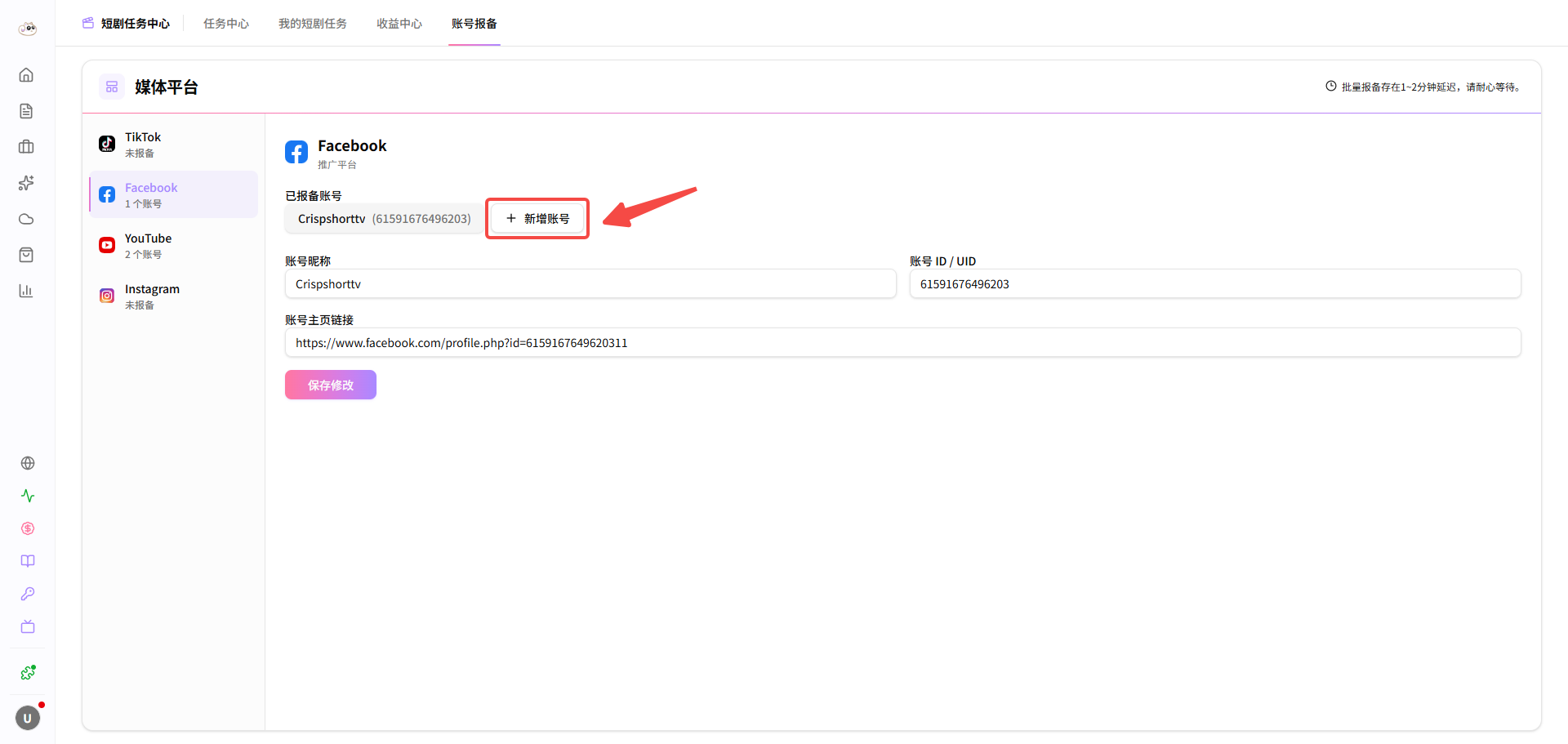Open the briefcase icon in the sidebar

click(26, 147)
